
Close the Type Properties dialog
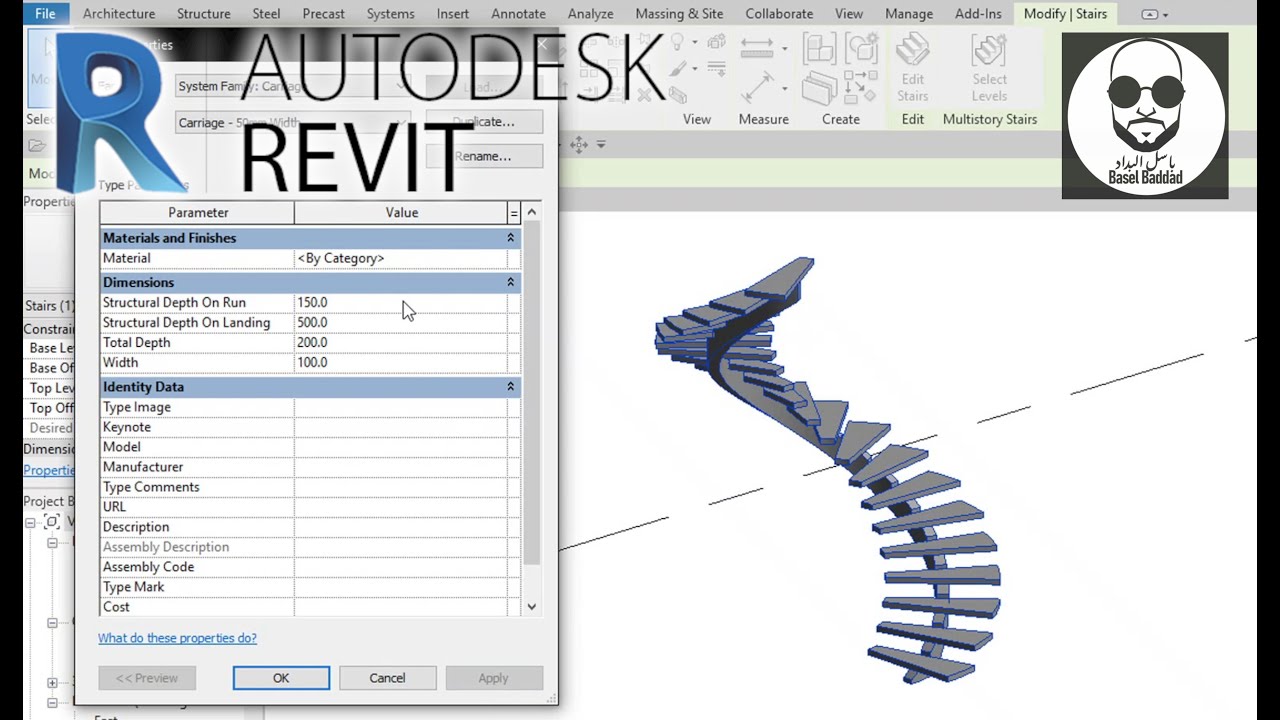tap(542, 45)
